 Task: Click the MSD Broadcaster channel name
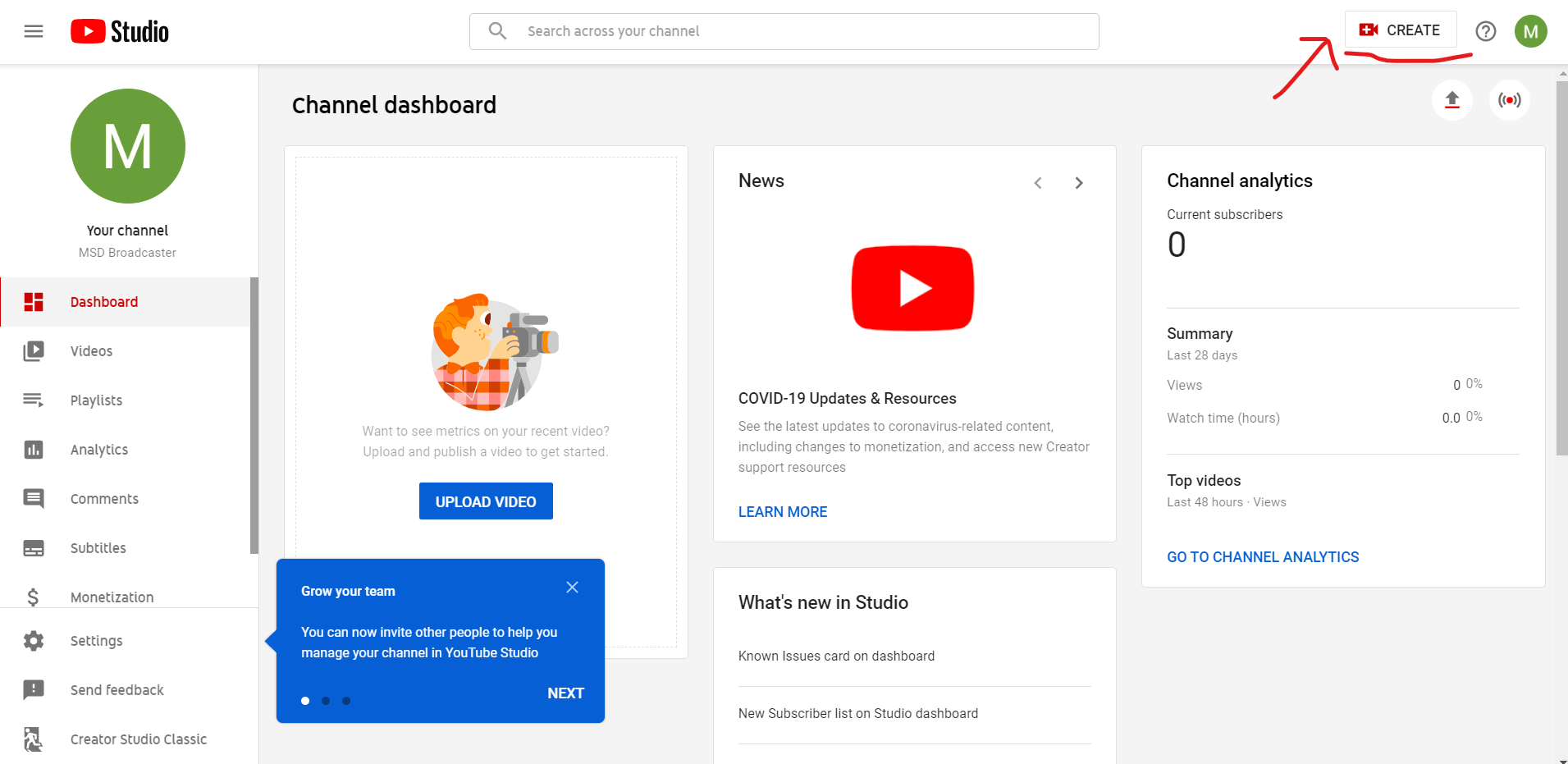pos(127,253)
